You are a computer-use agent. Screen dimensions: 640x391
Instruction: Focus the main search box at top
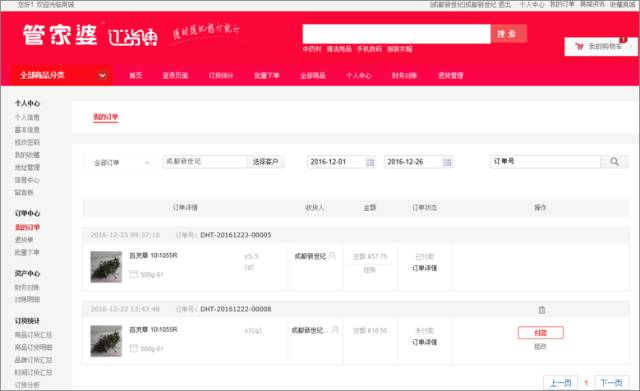[396, 34]
